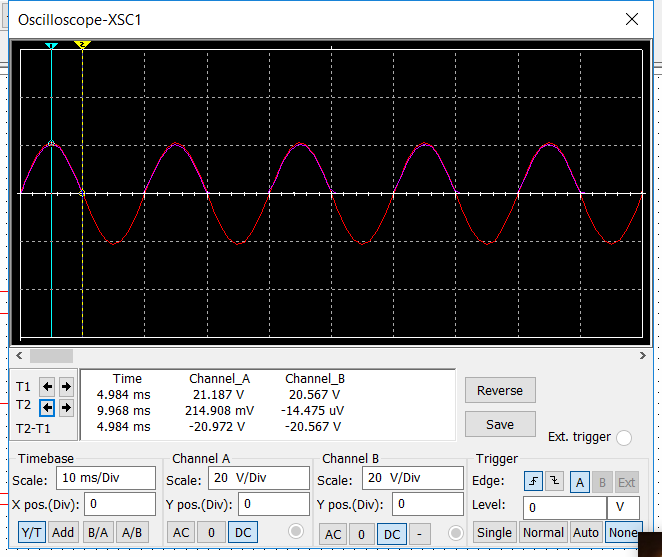The width and height of the screenshot is (662, 557).
Task: Shift cursor T2 right with arrow
Action: [66, 407]
